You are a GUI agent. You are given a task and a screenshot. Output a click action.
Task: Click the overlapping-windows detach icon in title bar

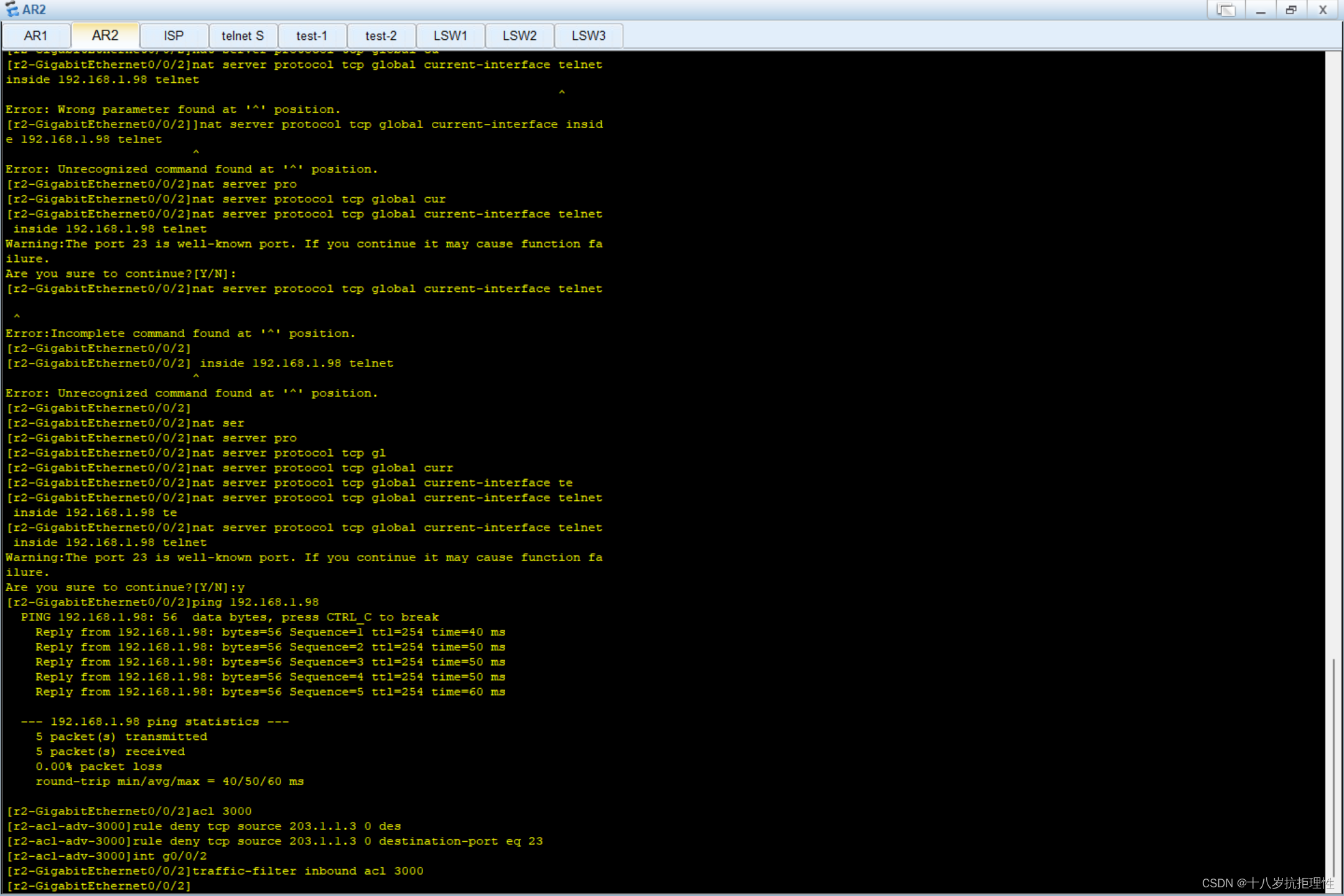1226,10
